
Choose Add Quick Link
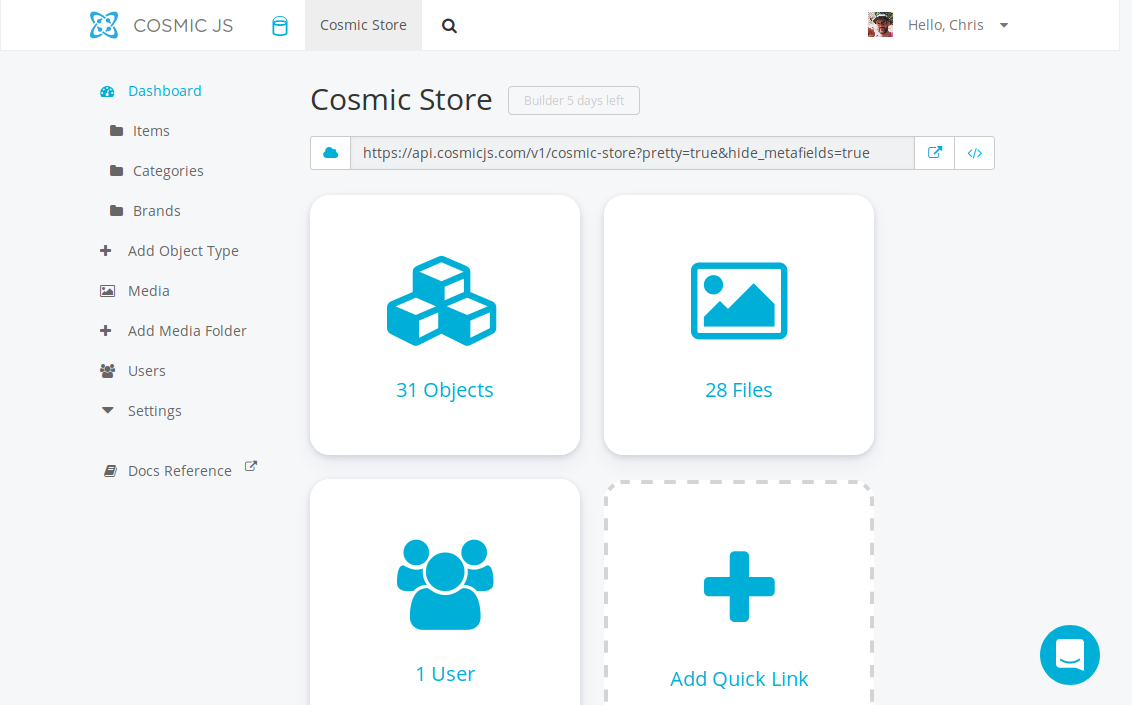739,679
